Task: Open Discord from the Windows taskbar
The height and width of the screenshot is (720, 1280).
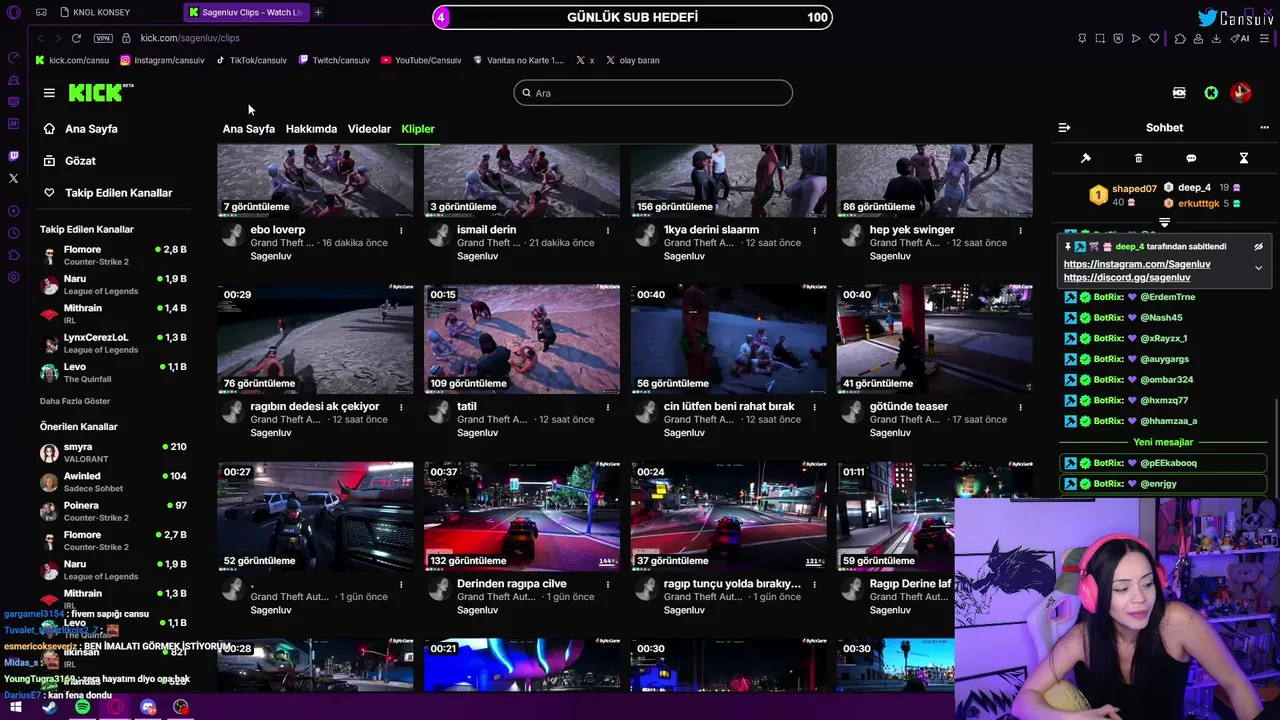Action: click(x=148, y=707)
